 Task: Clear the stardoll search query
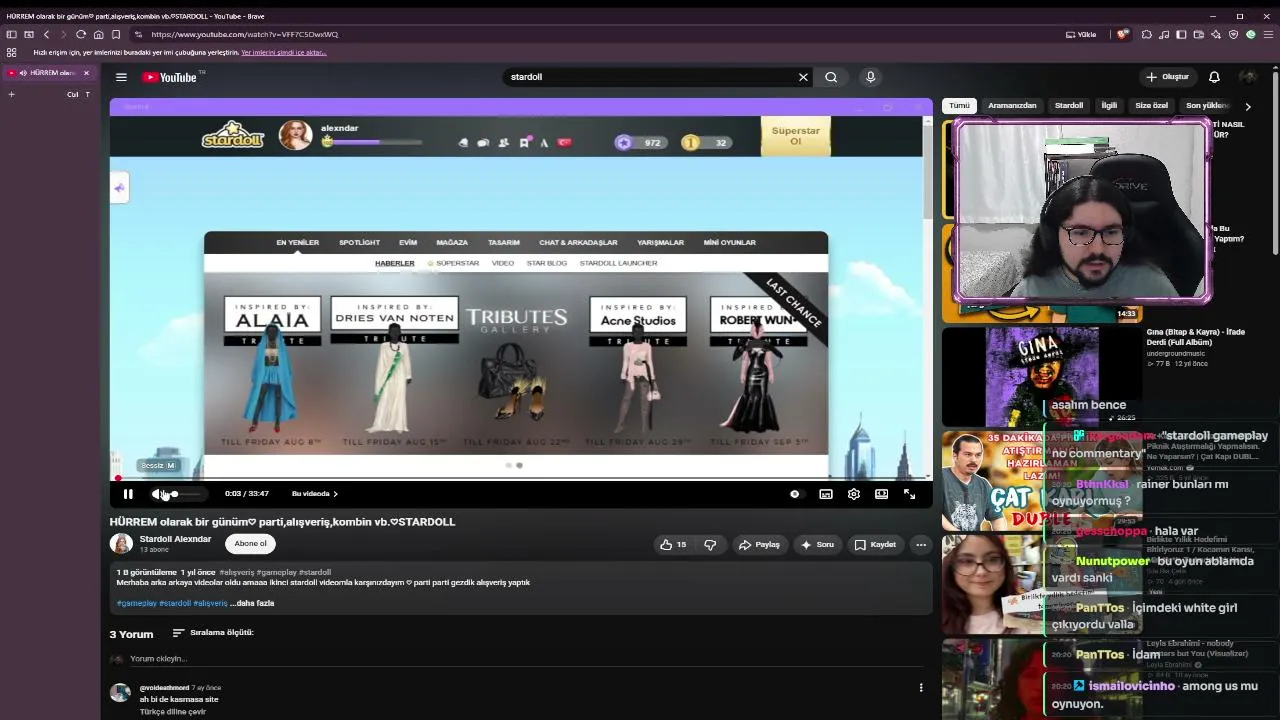(803, 77)
